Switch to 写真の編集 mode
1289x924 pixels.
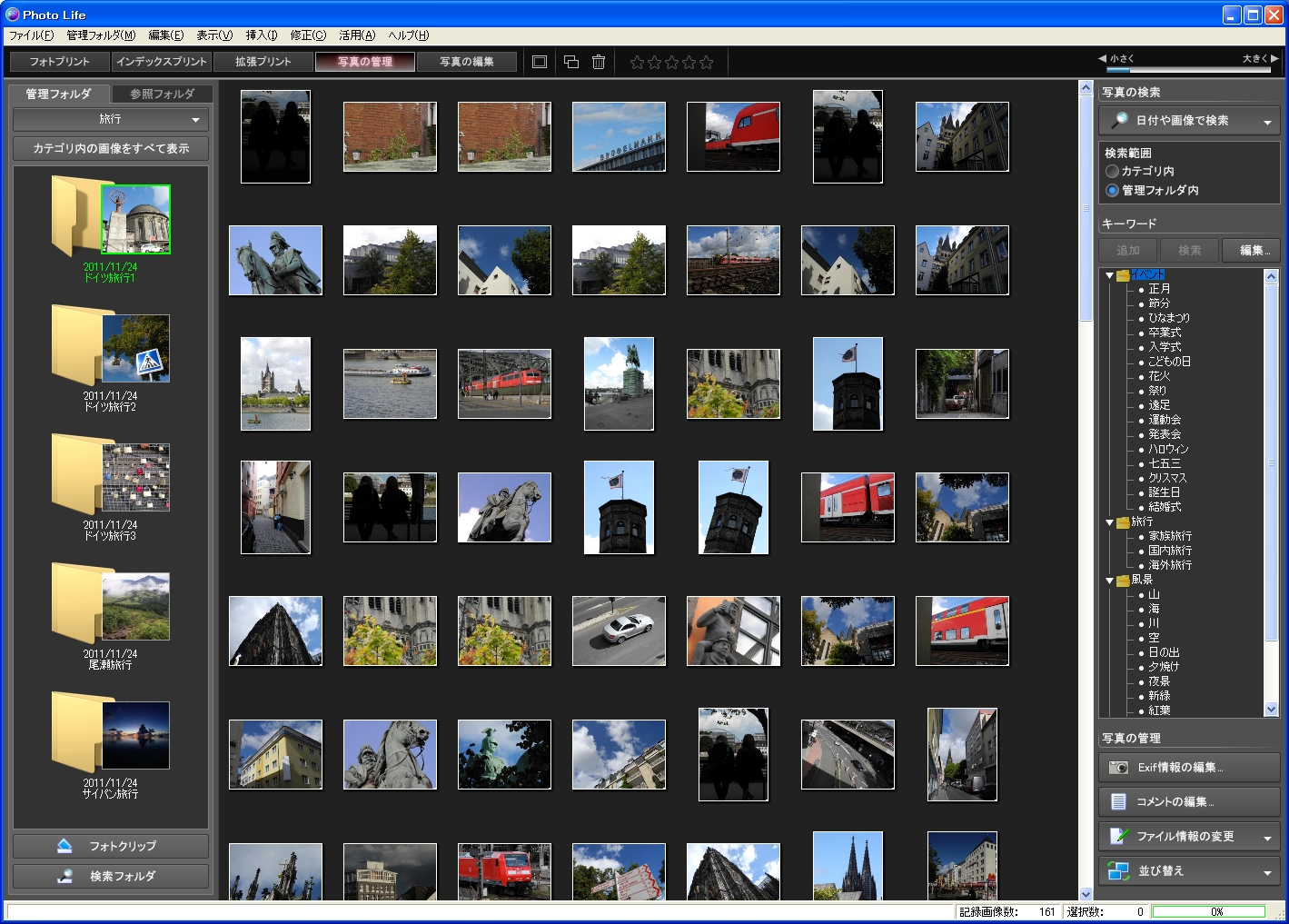coord(467,62)
